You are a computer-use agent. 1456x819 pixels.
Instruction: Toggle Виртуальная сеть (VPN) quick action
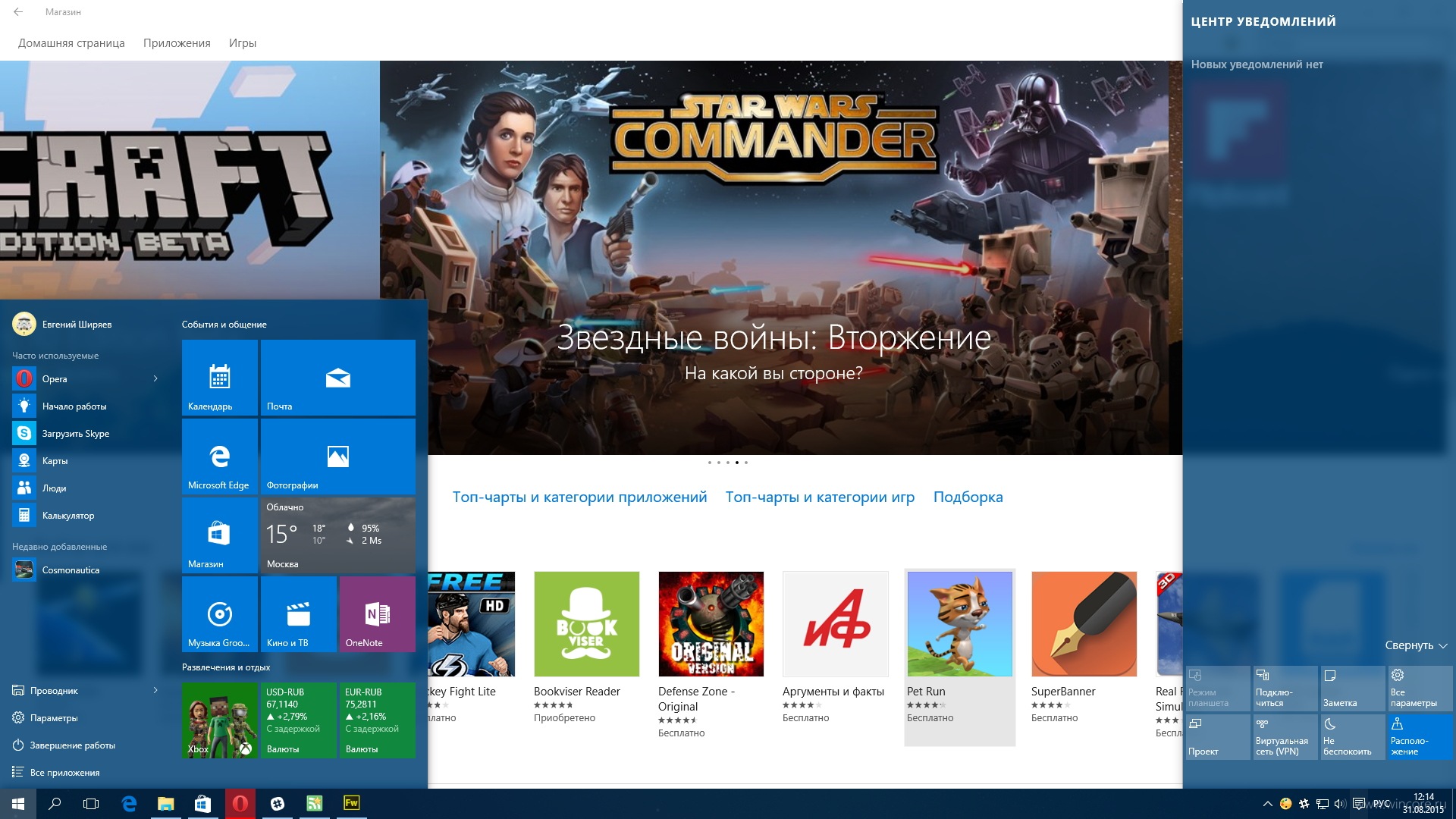1285,737
